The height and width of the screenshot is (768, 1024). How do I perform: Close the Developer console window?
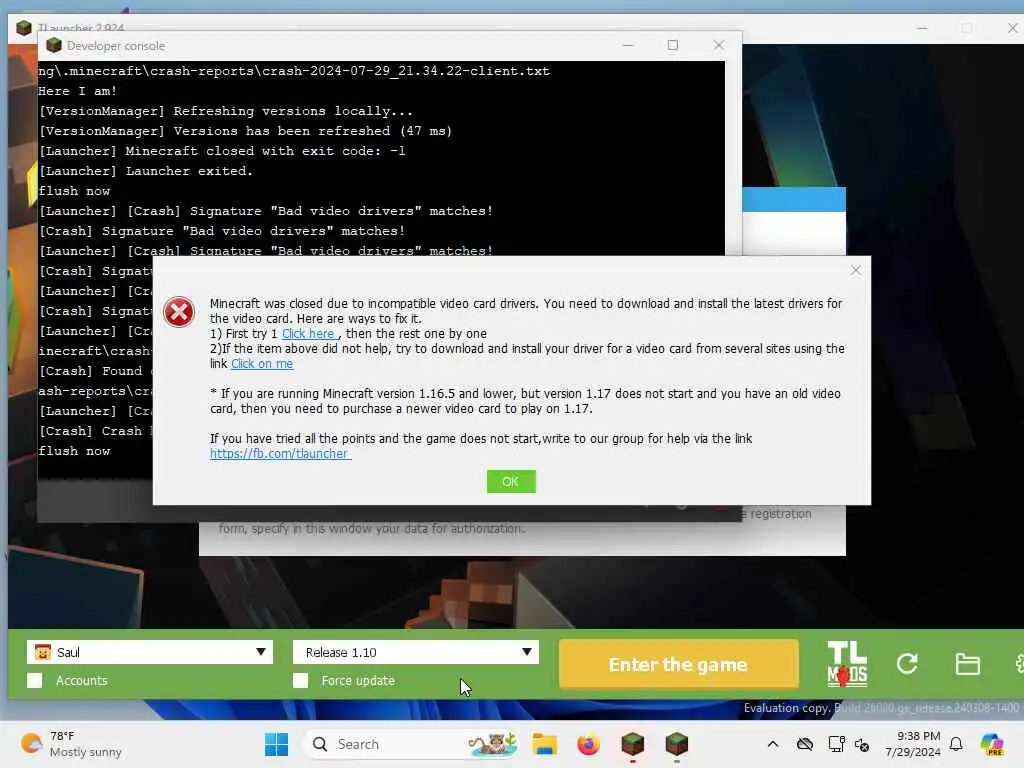[x=718, y=45]
